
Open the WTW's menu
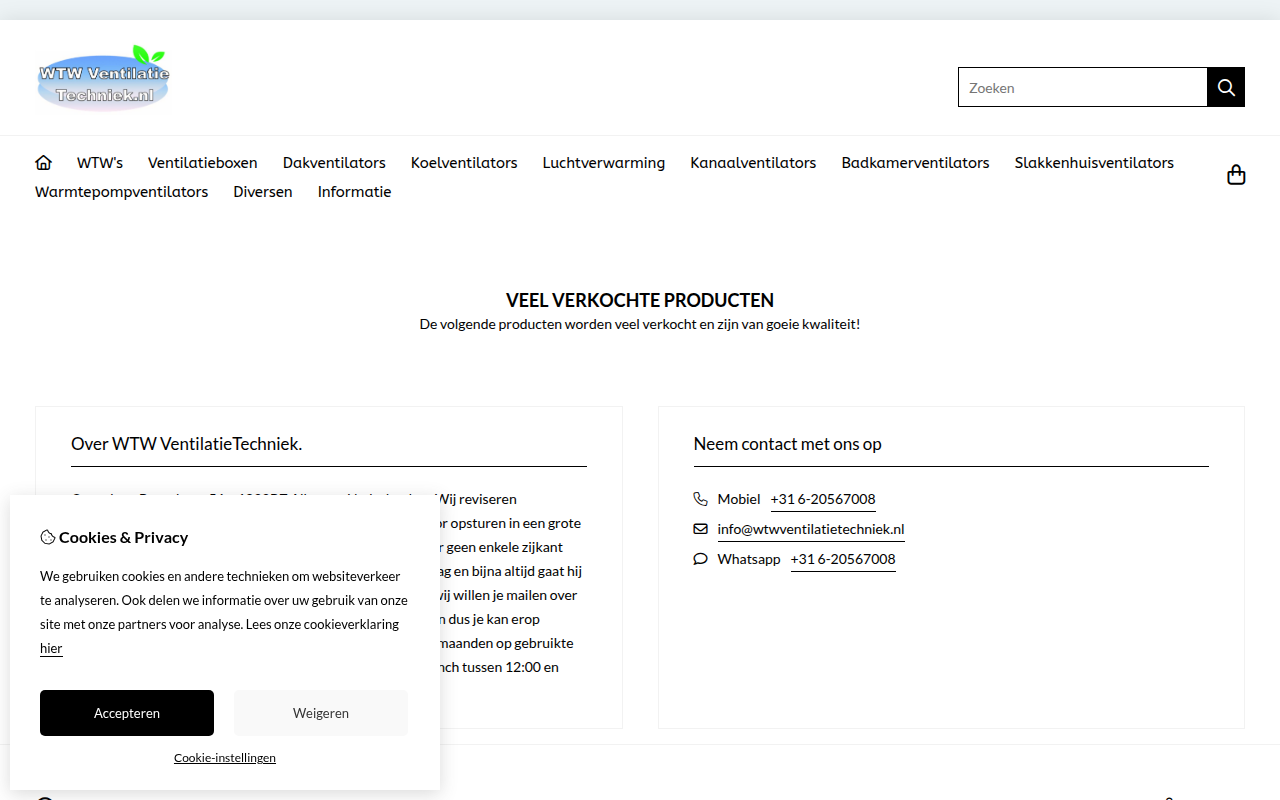[x=100, y=162]
